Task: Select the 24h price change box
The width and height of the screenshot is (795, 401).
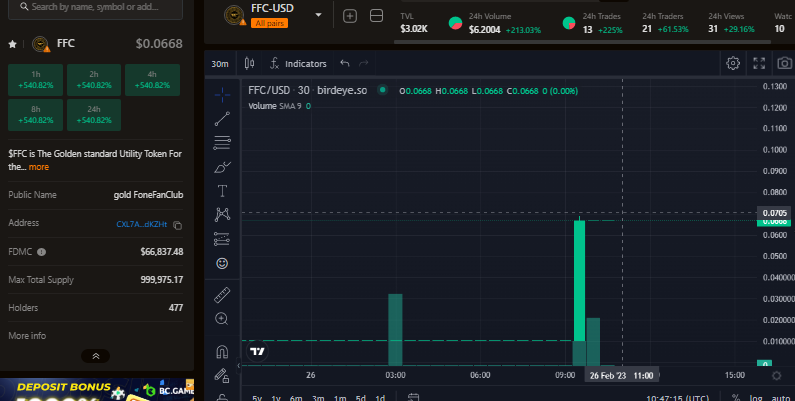Action: click(94, 115)
